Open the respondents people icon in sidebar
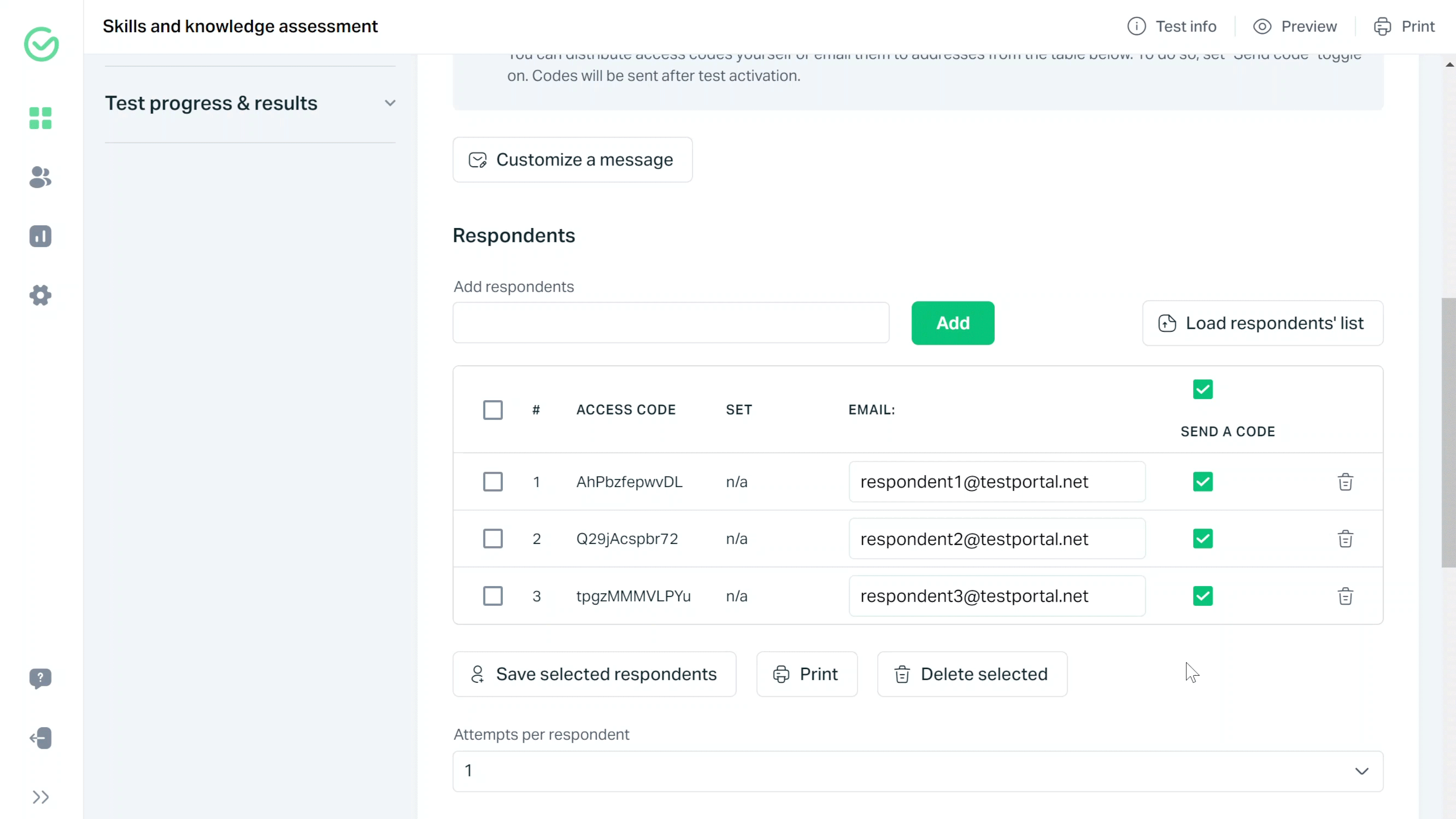Image resolution: width=1456 pixels, height=819 pixels. click(40, 178)
